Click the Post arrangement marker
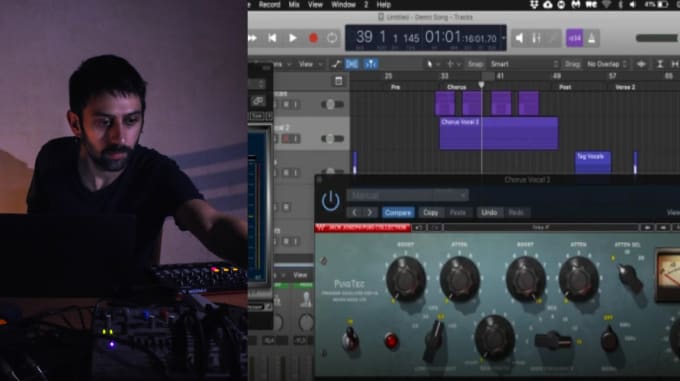 point(565,87)
